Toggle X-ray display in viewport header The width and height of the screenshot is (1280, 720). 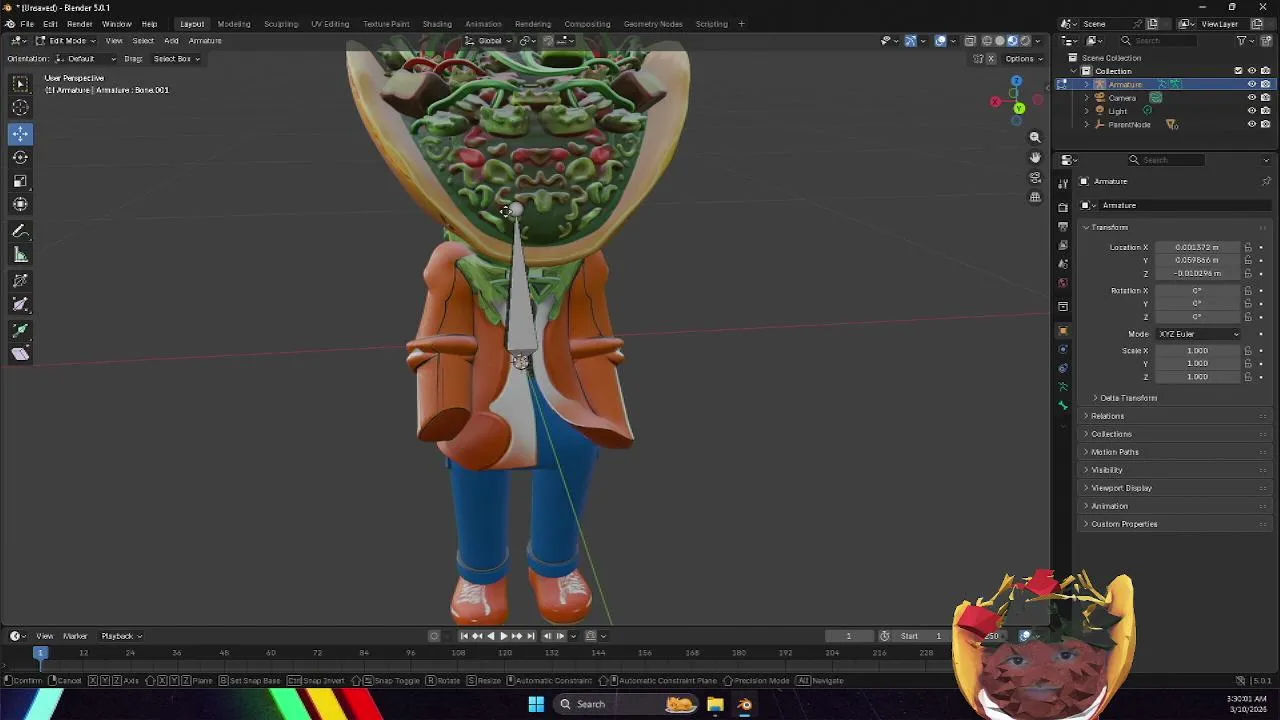pyautogui.click(x=970, y=41)
